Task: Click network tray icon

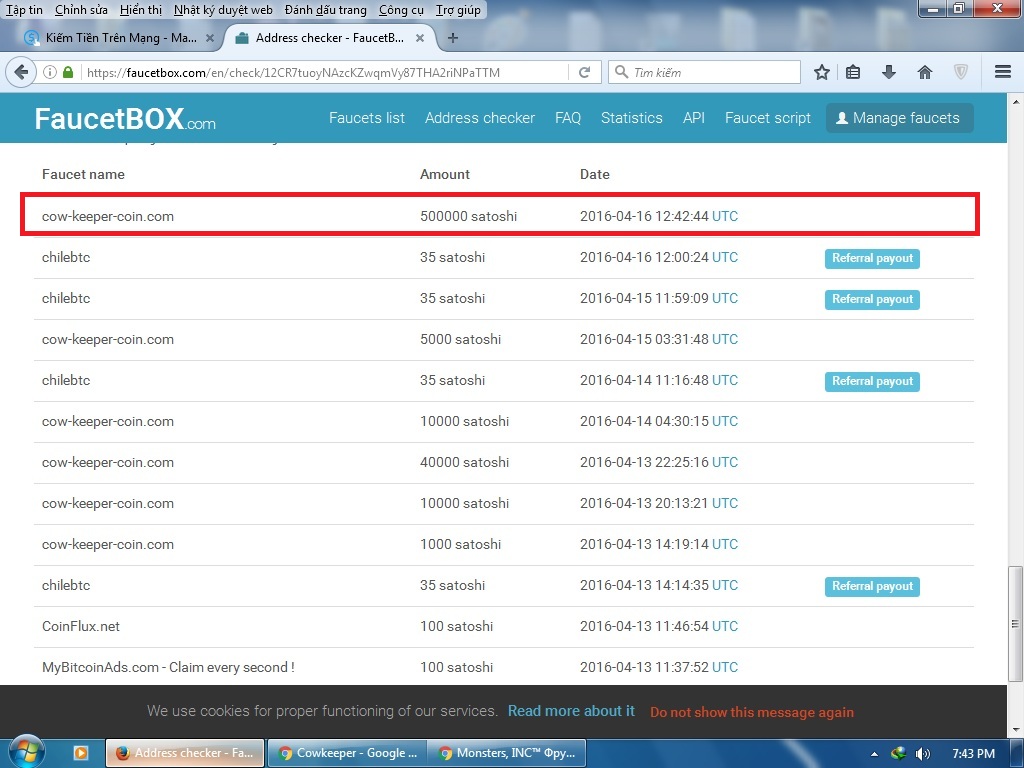Action: 899,754
